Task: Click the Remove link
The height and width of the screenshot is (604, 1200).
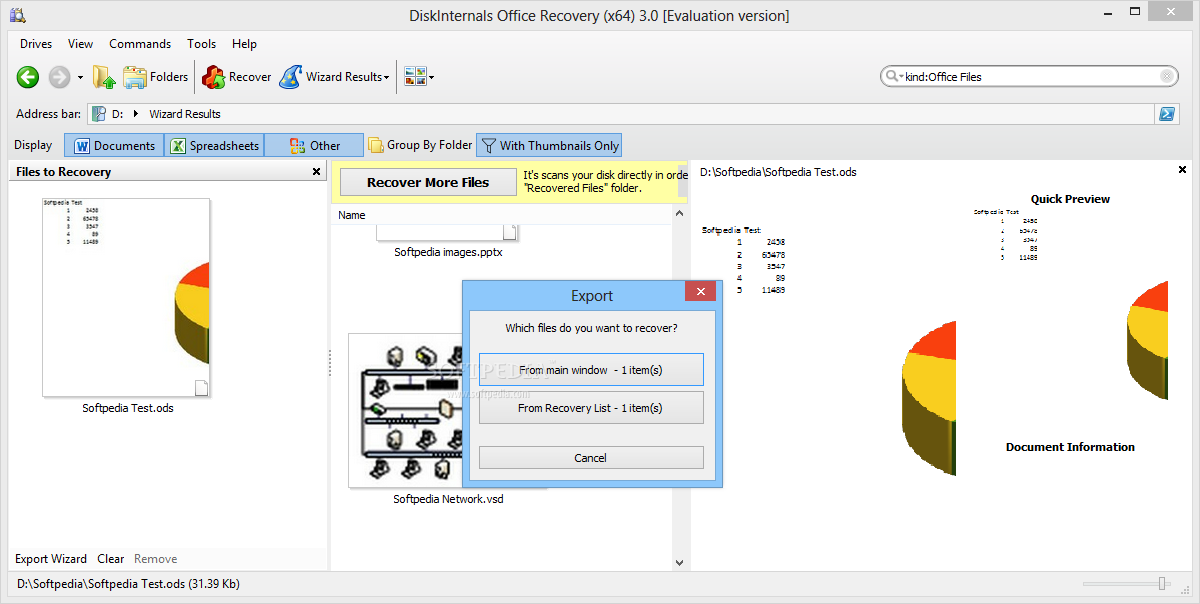Action: [x=156, y=559]
